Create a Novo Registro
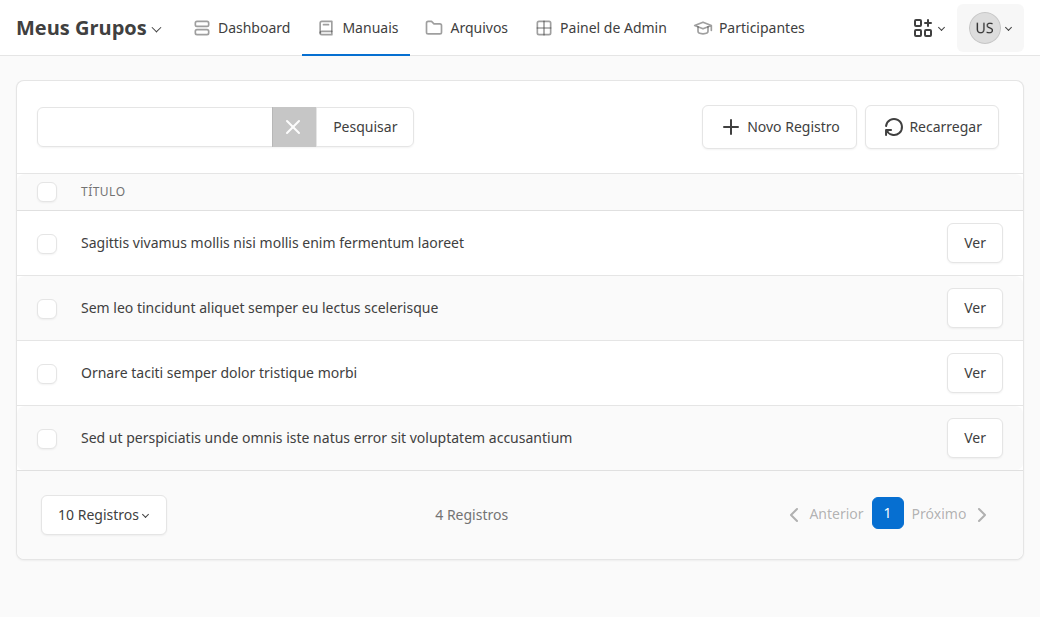 779,127
